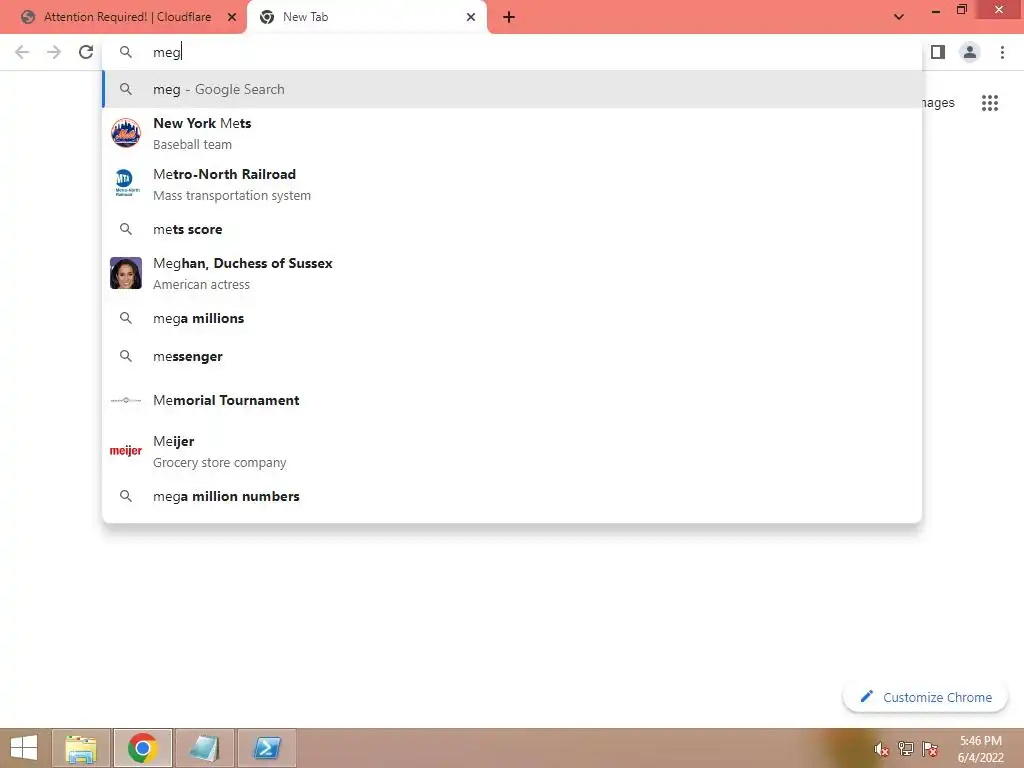Expand the tab search chevron
Screen dimensions: 1024x768
[899, 17]
